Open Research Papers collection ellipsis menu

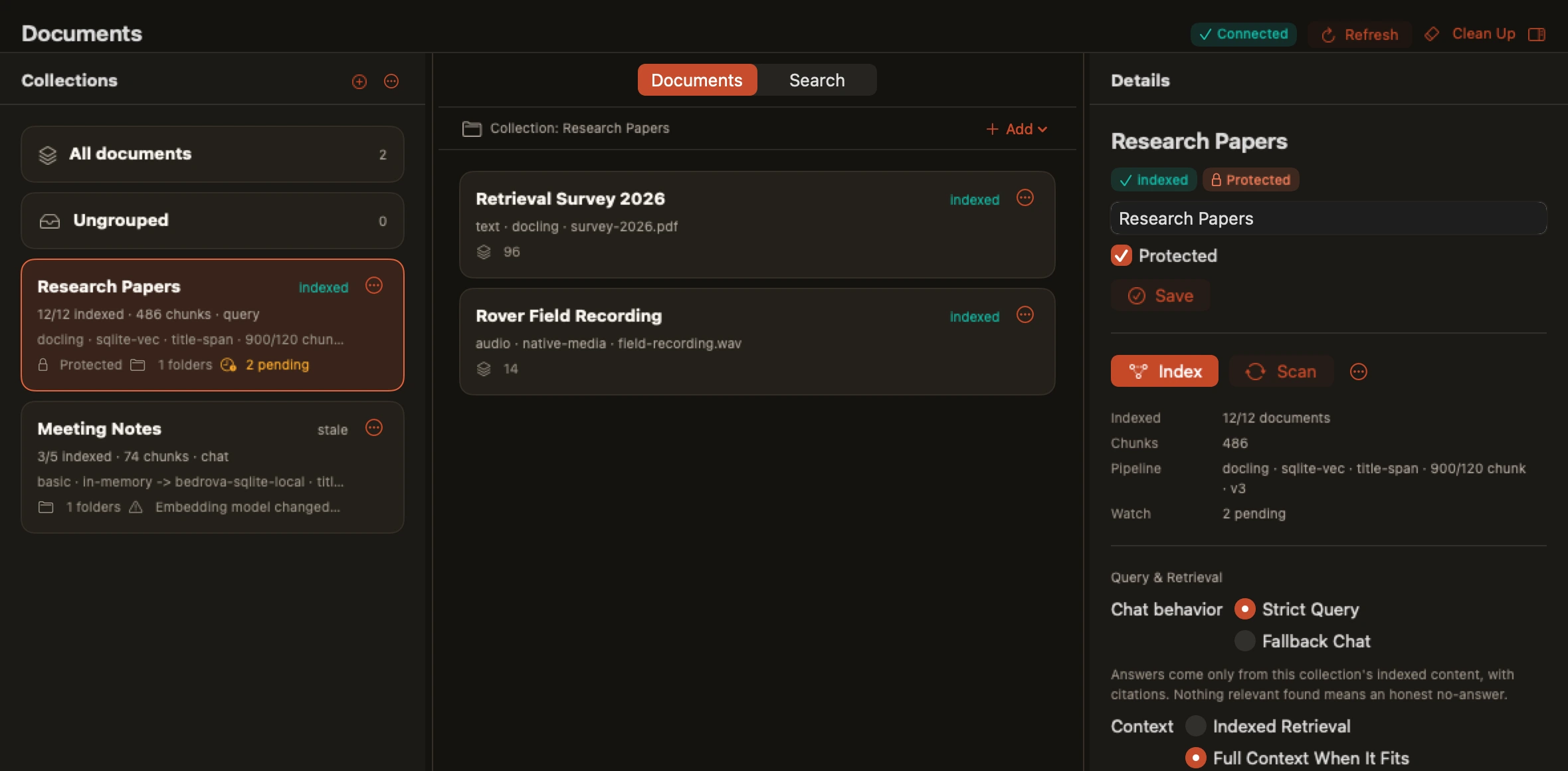[374, 286]
